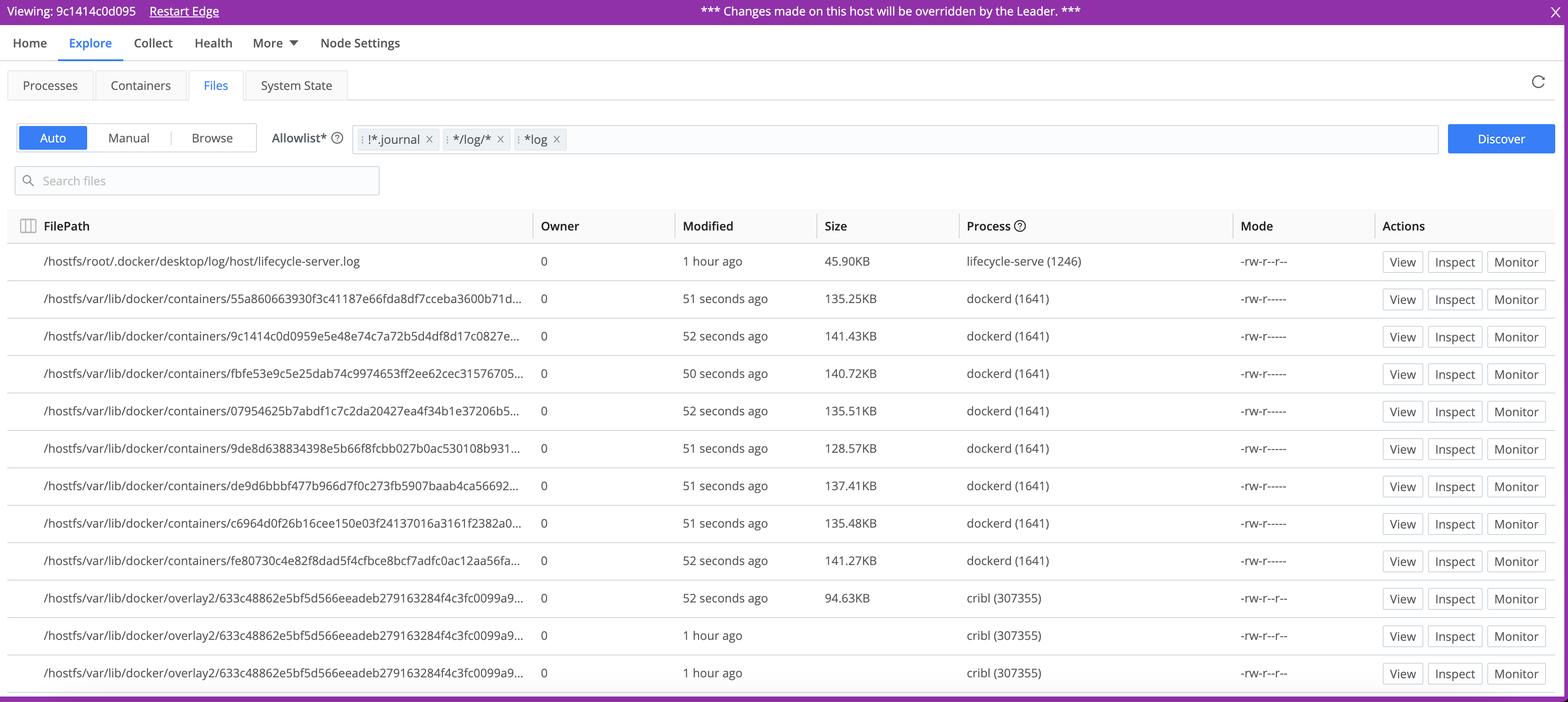Remove the *log allowlist tag
The width and height of the screenshot is (1568, 702).
click(x=556, y=139)
